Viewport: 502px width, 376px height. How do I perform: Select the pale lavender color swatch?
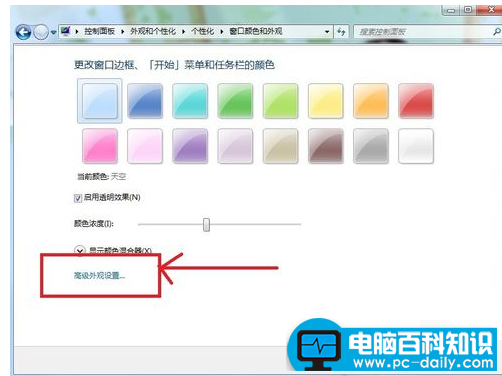point(235,146)
